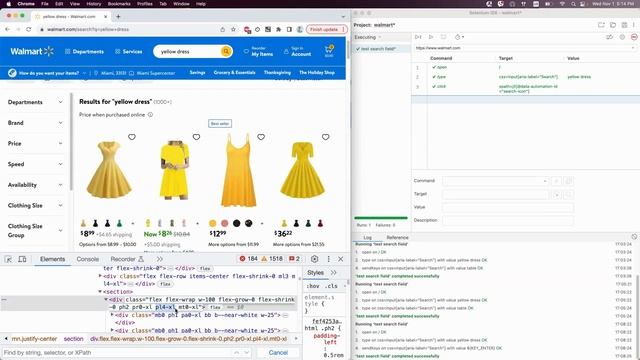
Task: Expand the Brand filter
Action: coord(35,123)
